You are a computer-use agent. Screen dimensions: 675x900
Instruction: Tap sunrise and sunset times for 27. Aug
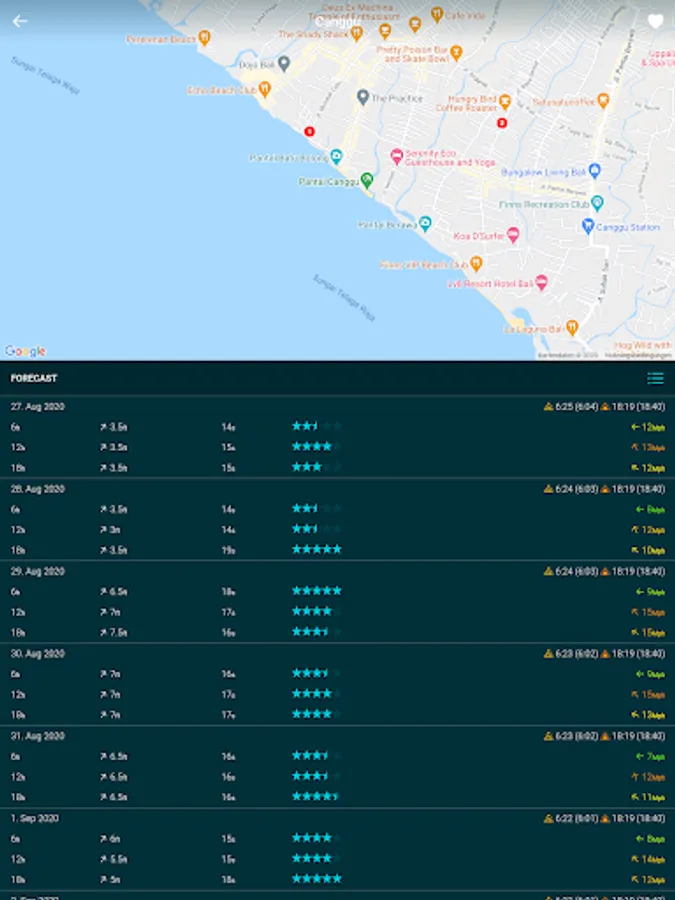coord(604,406)
